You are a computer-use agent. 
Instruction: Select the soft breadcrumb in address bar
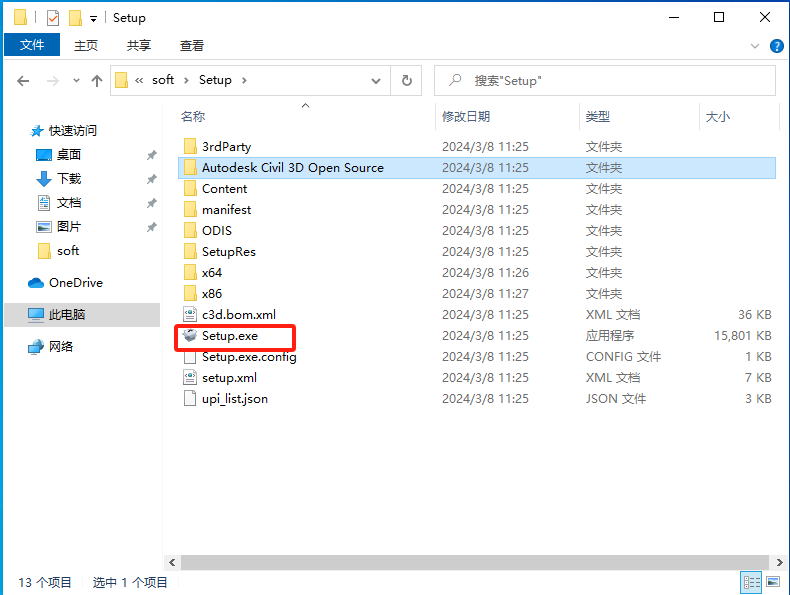click(163, 80)
